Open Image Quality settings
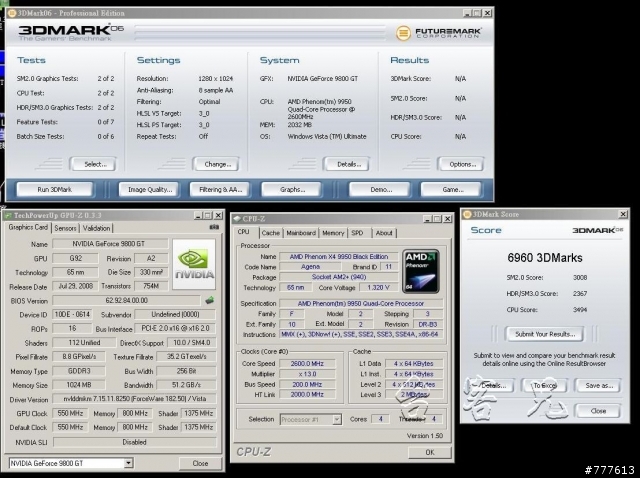Viewport: 640px width, 478px height. (x=149, y=189)
